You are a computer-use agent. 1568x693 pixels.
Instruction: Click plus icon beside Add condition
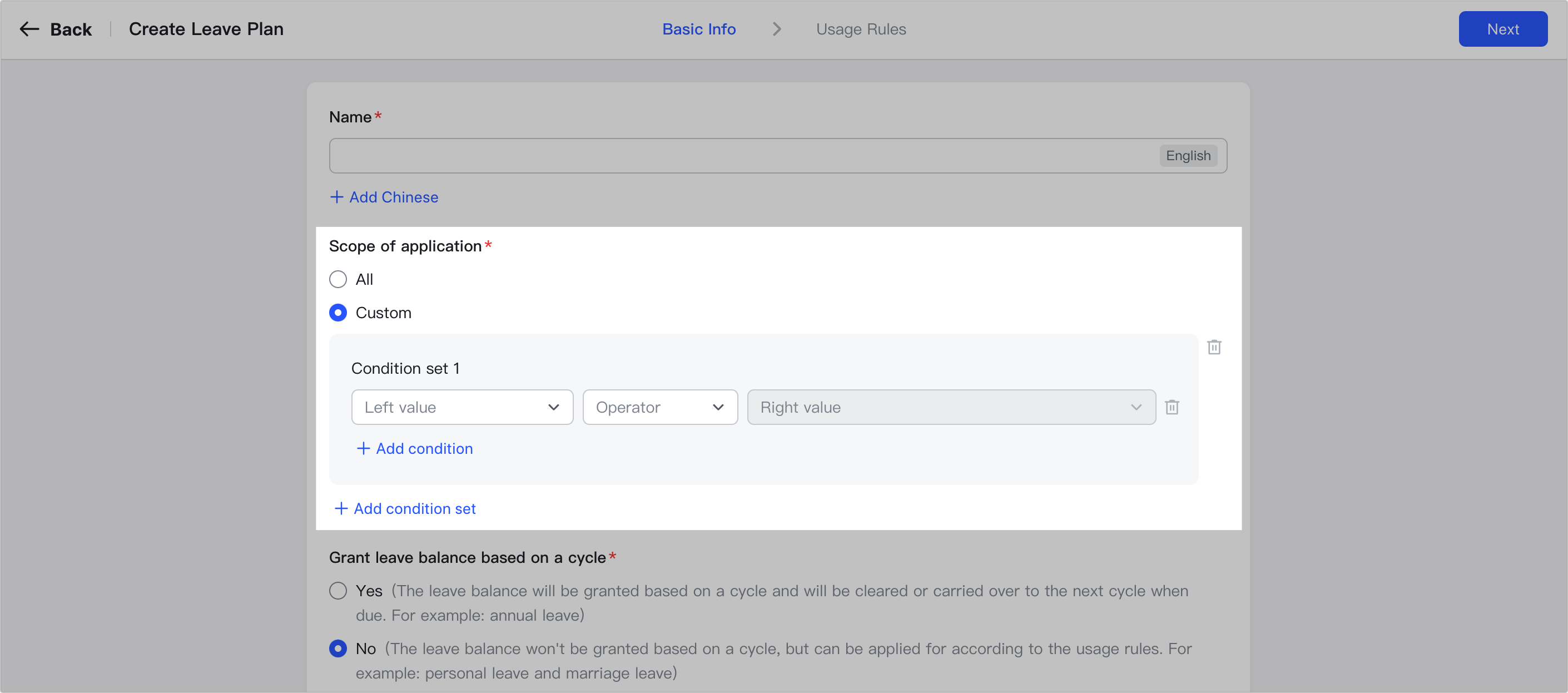click(x=363, y=448)
